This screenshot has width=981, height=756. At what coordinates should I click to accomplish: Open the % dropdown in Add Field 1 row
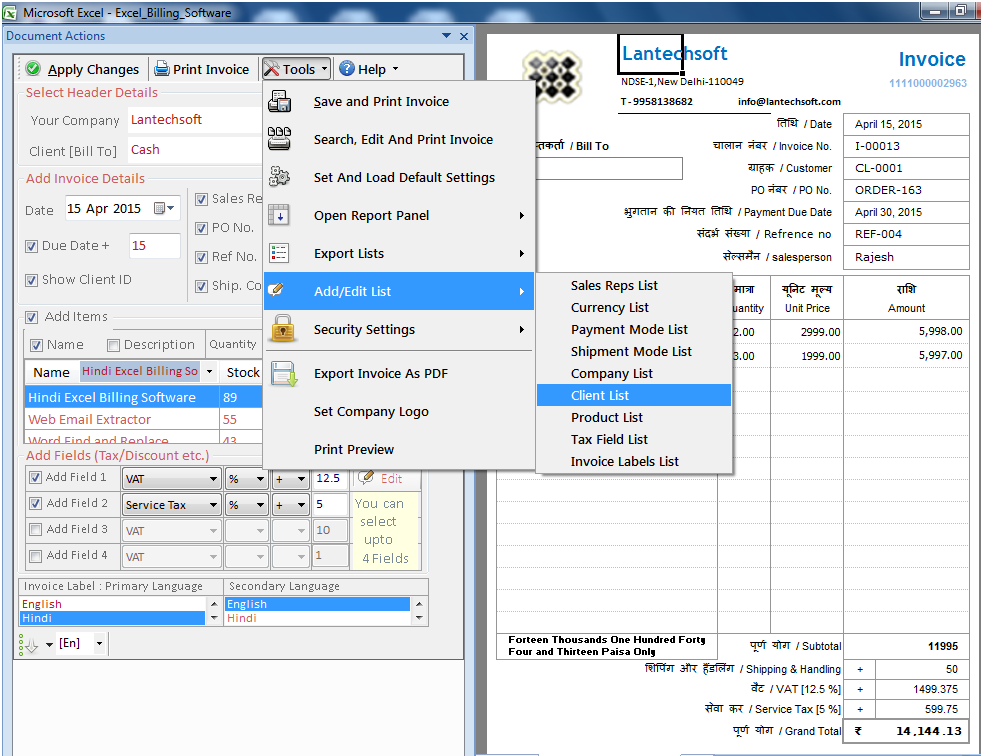point(261,479)
